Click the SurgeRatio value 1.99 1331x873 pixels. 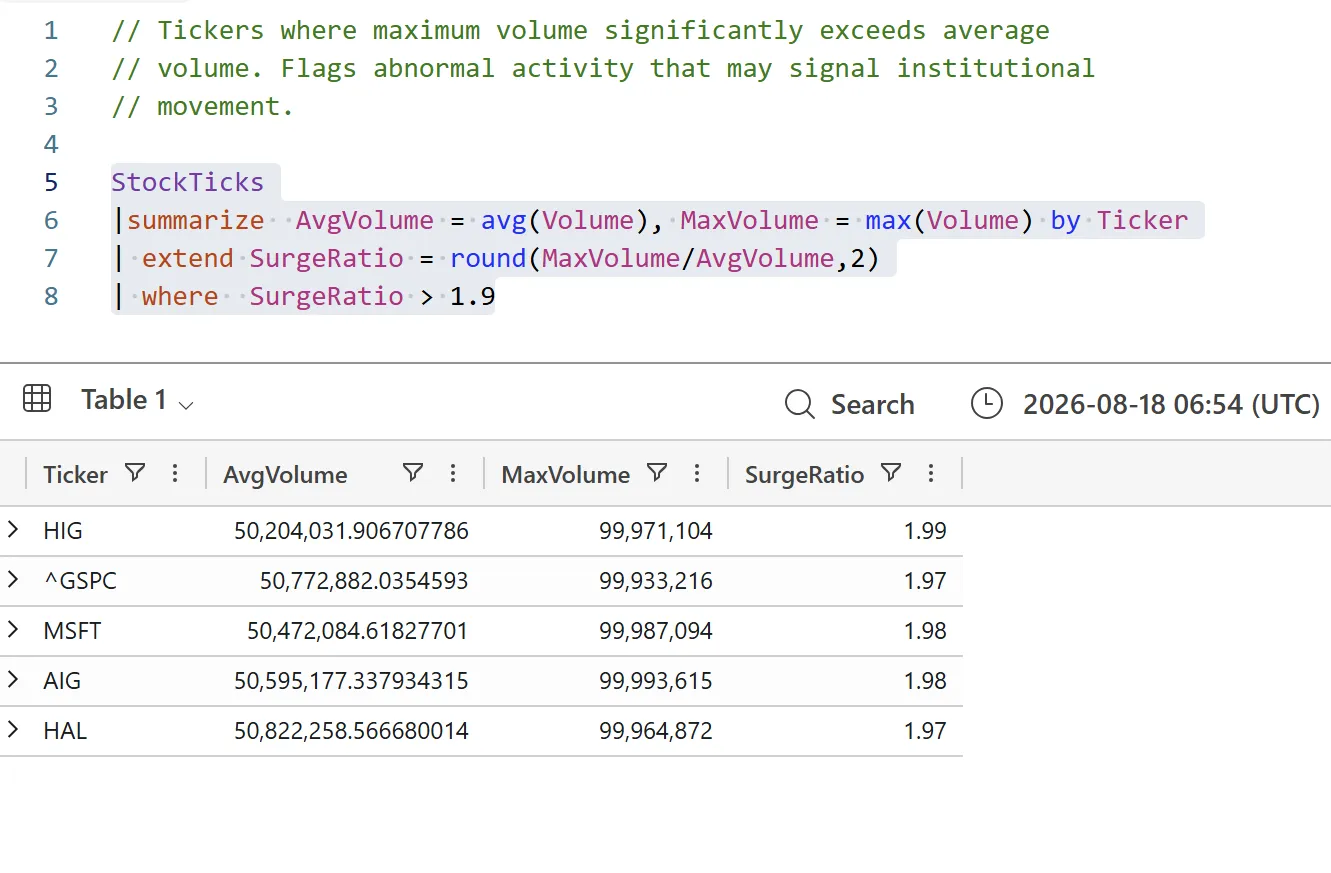point(925,531)
